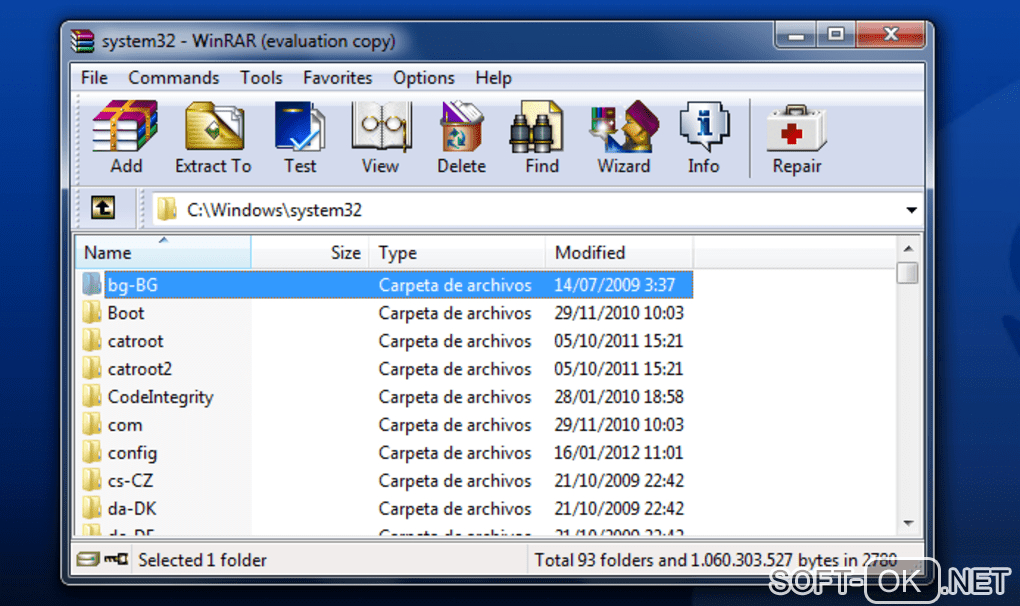Click the Test archive toolbar icon

click(x=300, y=126)
